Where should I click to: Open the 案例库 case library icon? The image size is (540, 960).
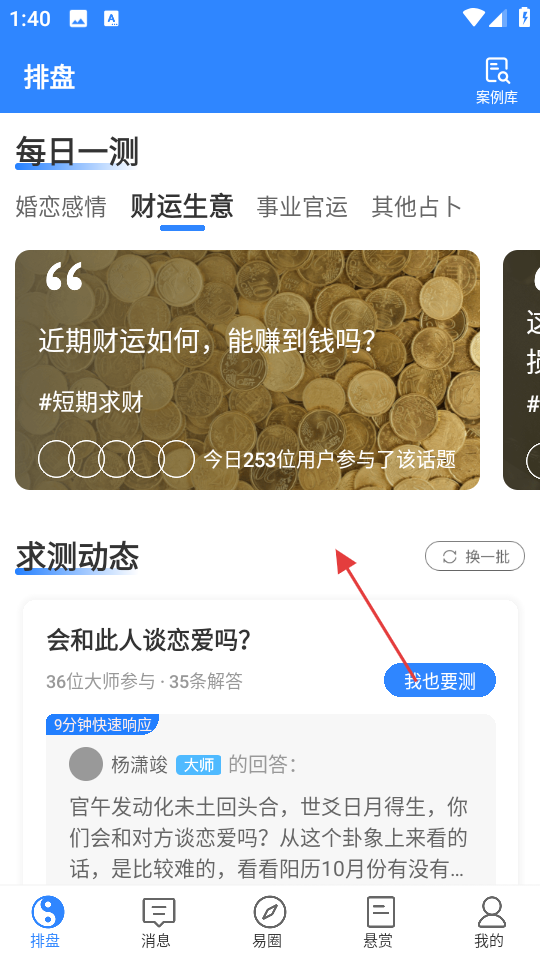click(497, 70)
